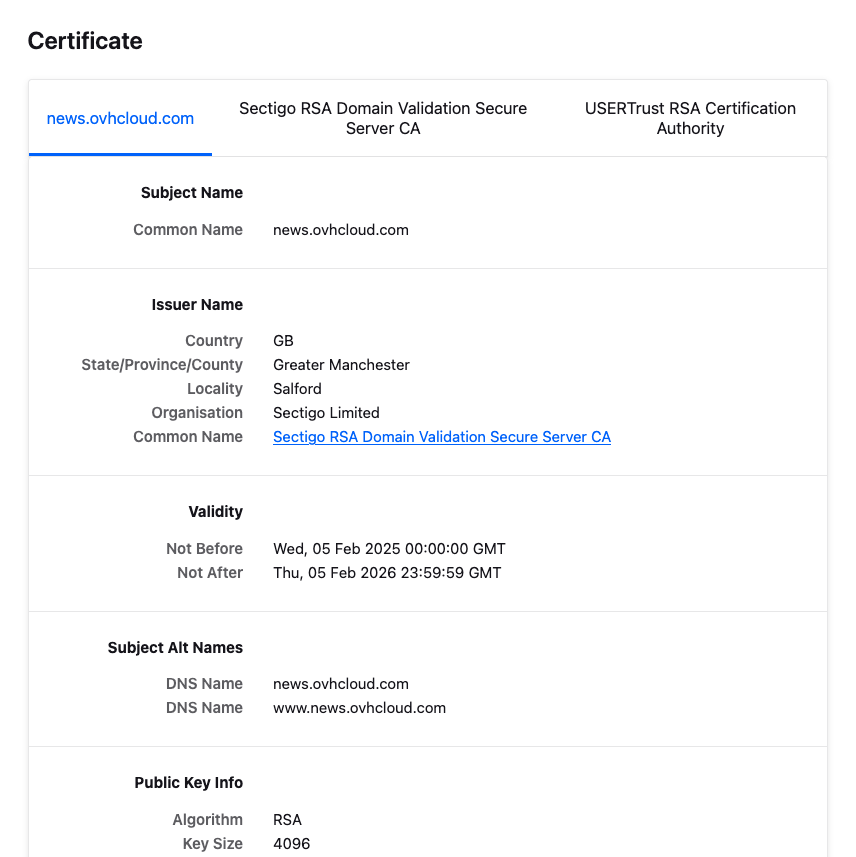Click the Public Key Info heading

click(189, 783)
